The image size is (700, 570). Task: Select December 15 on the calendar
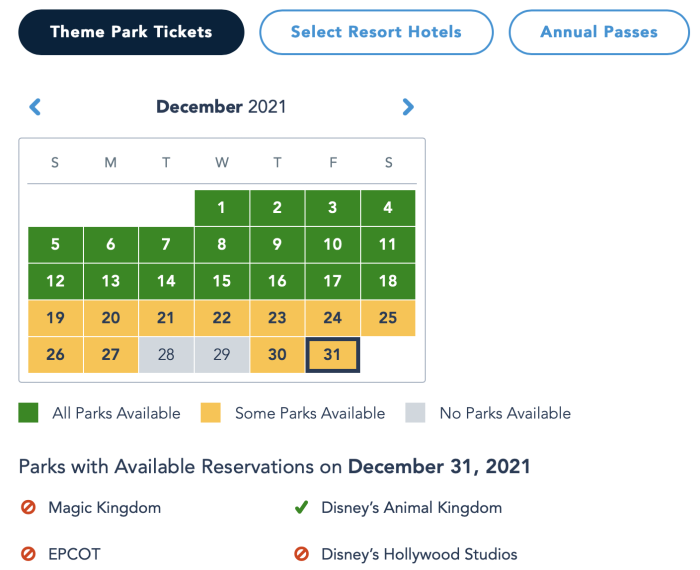click(222, 281)
